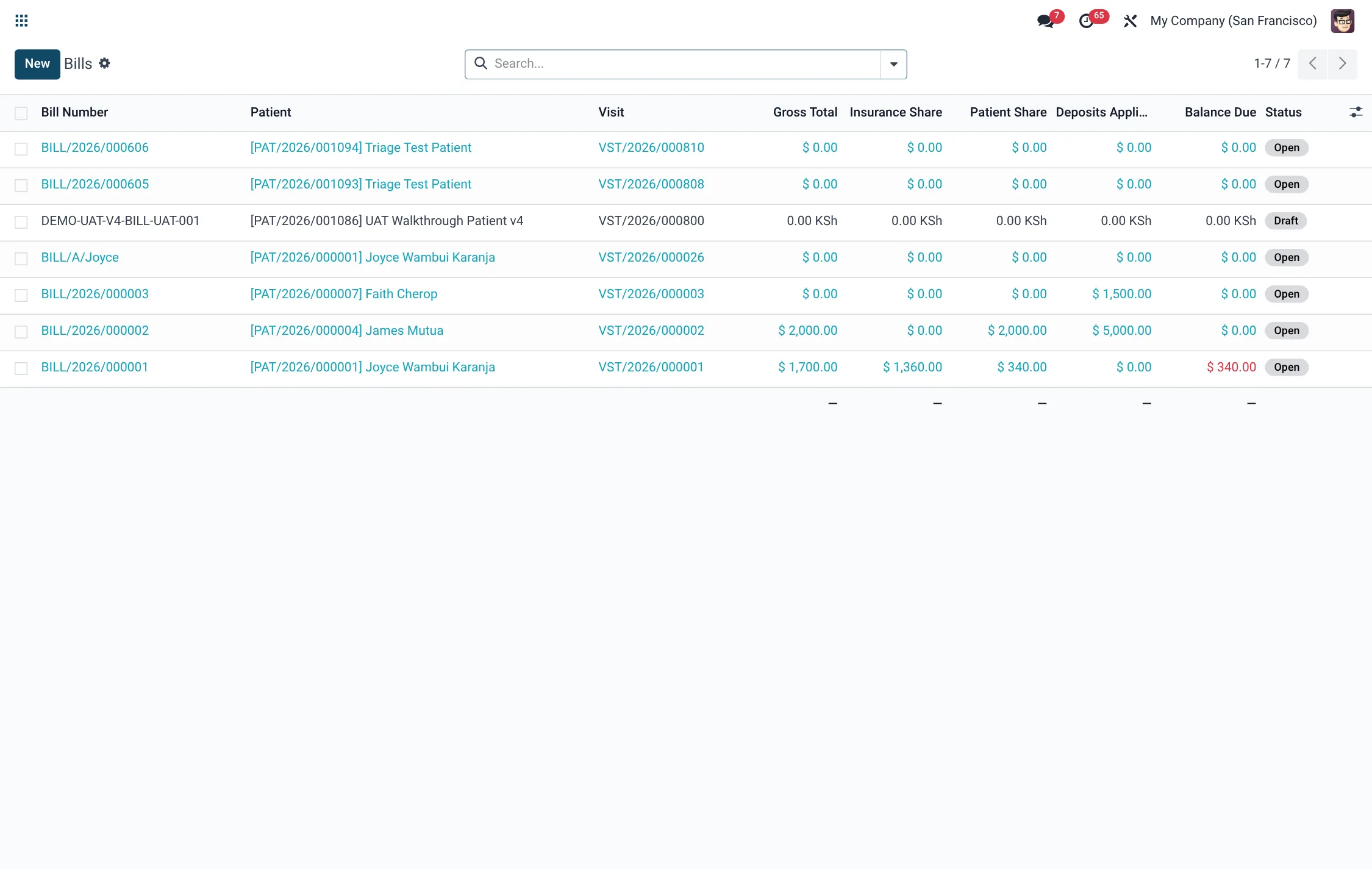Toggle the select-all bills checkbox
1372x869 pixels.
pos(21,113)
